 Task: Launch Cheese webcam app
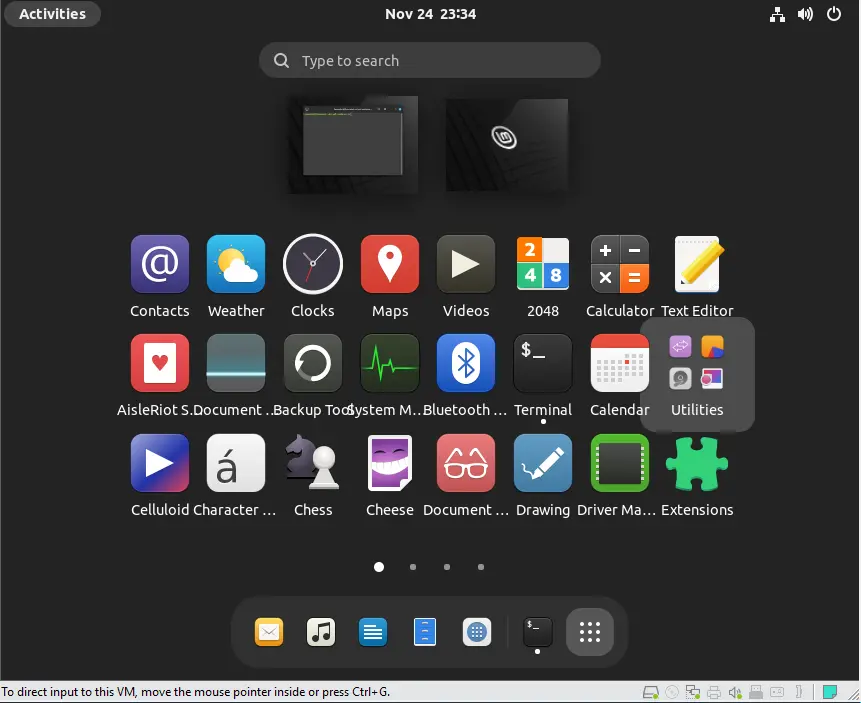click(x=390, y=463)
